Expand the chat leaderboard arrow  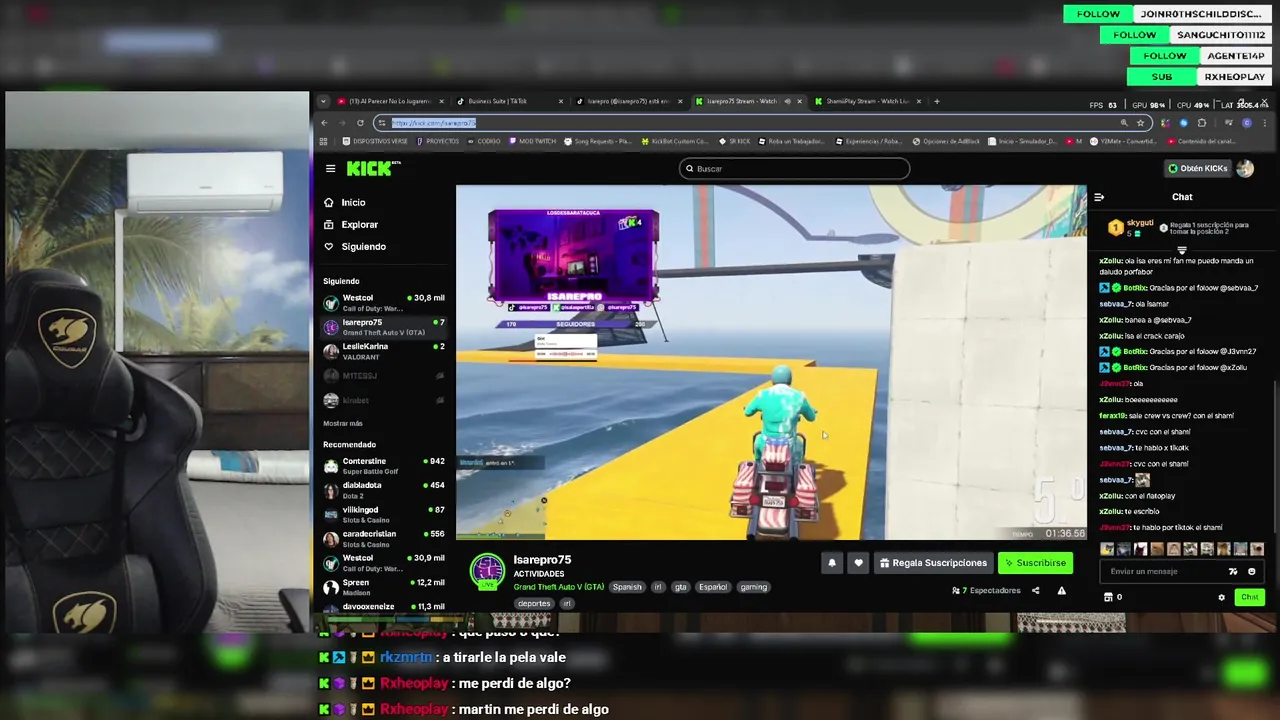(1182, 250)
